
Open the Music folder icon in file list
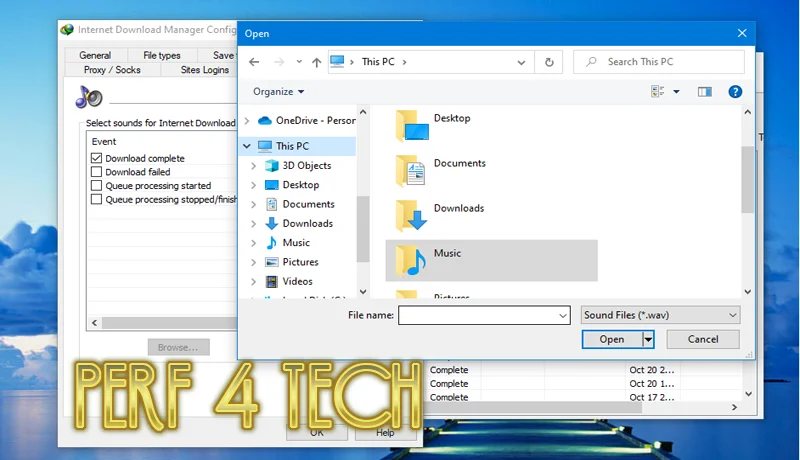coord(411,260)
